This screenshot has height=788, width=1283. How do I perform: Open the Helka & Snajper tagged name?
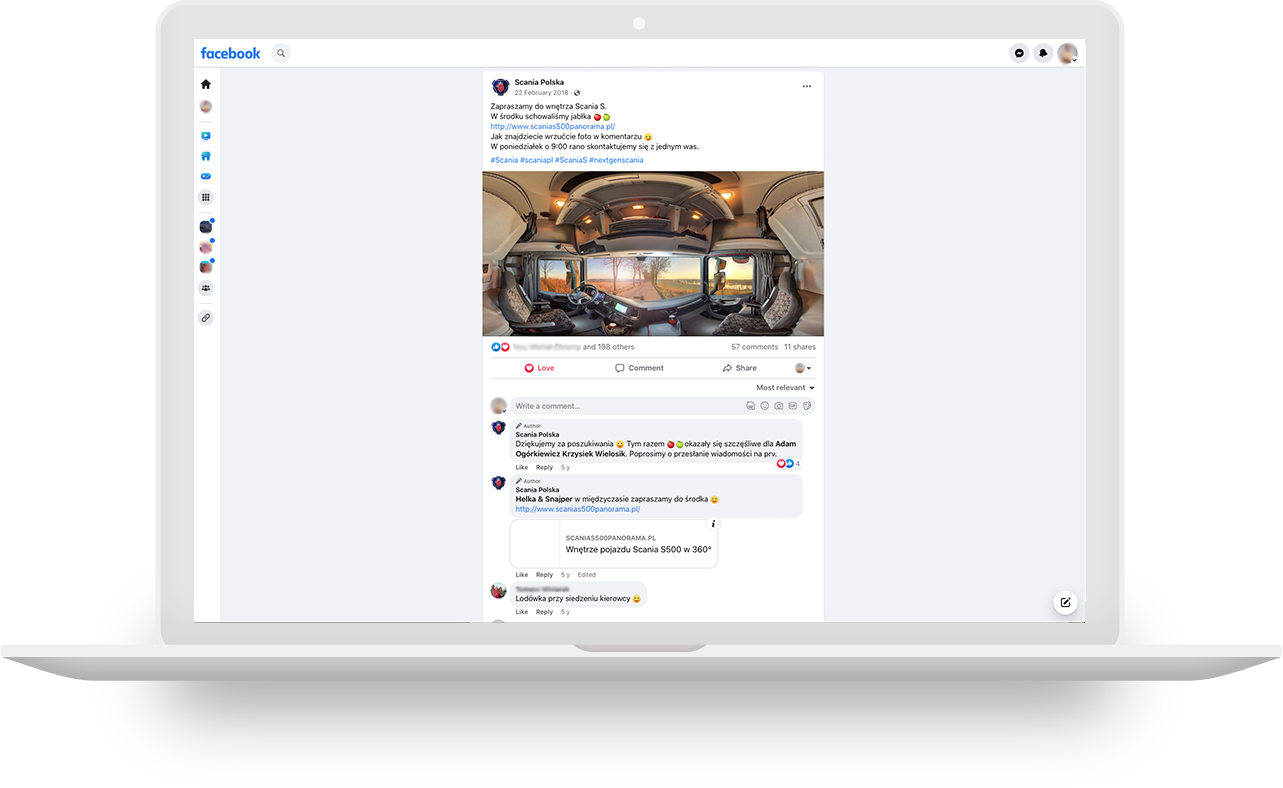[x=544, y=499]
